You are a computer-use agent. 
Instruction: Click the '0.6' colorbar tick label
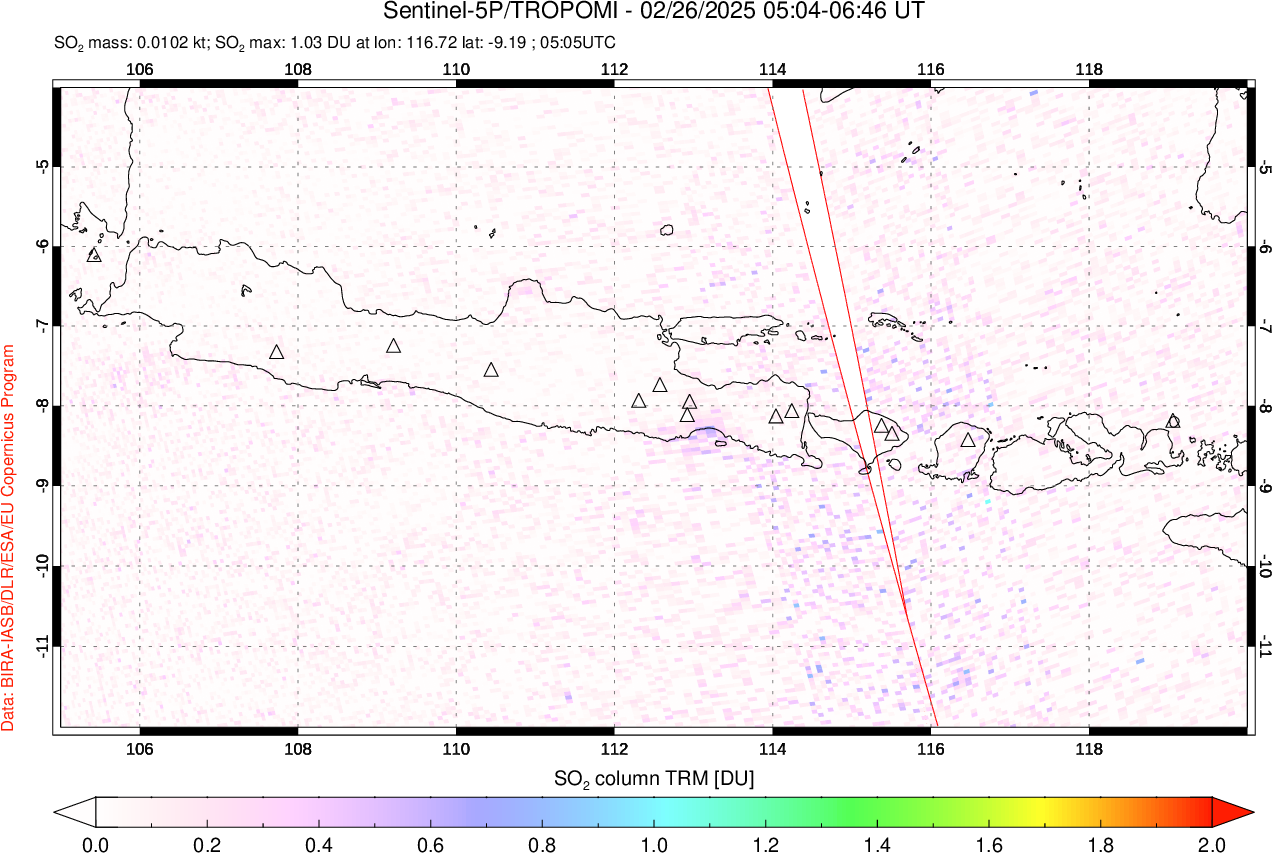[431, 844]
